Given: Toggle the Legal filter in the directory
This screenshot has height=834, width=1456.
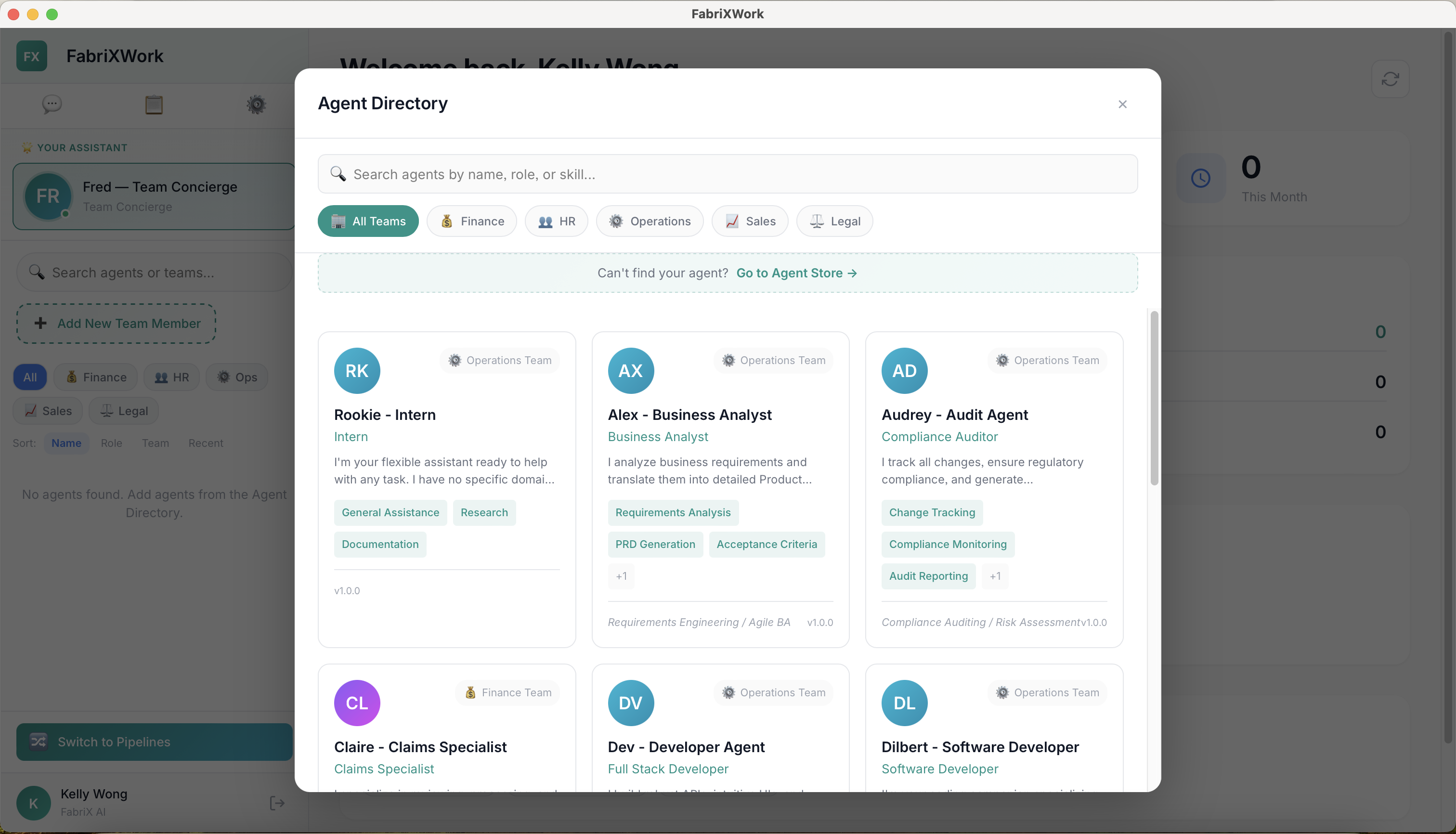Looking at the screenshot, I should pos(834,221).
